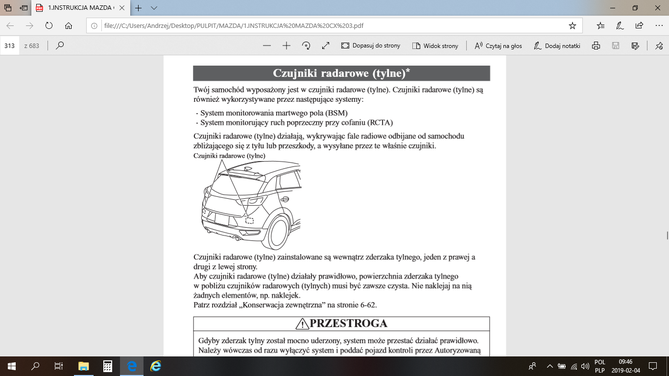Open a new tab with plus

click(x=138, y=8)
